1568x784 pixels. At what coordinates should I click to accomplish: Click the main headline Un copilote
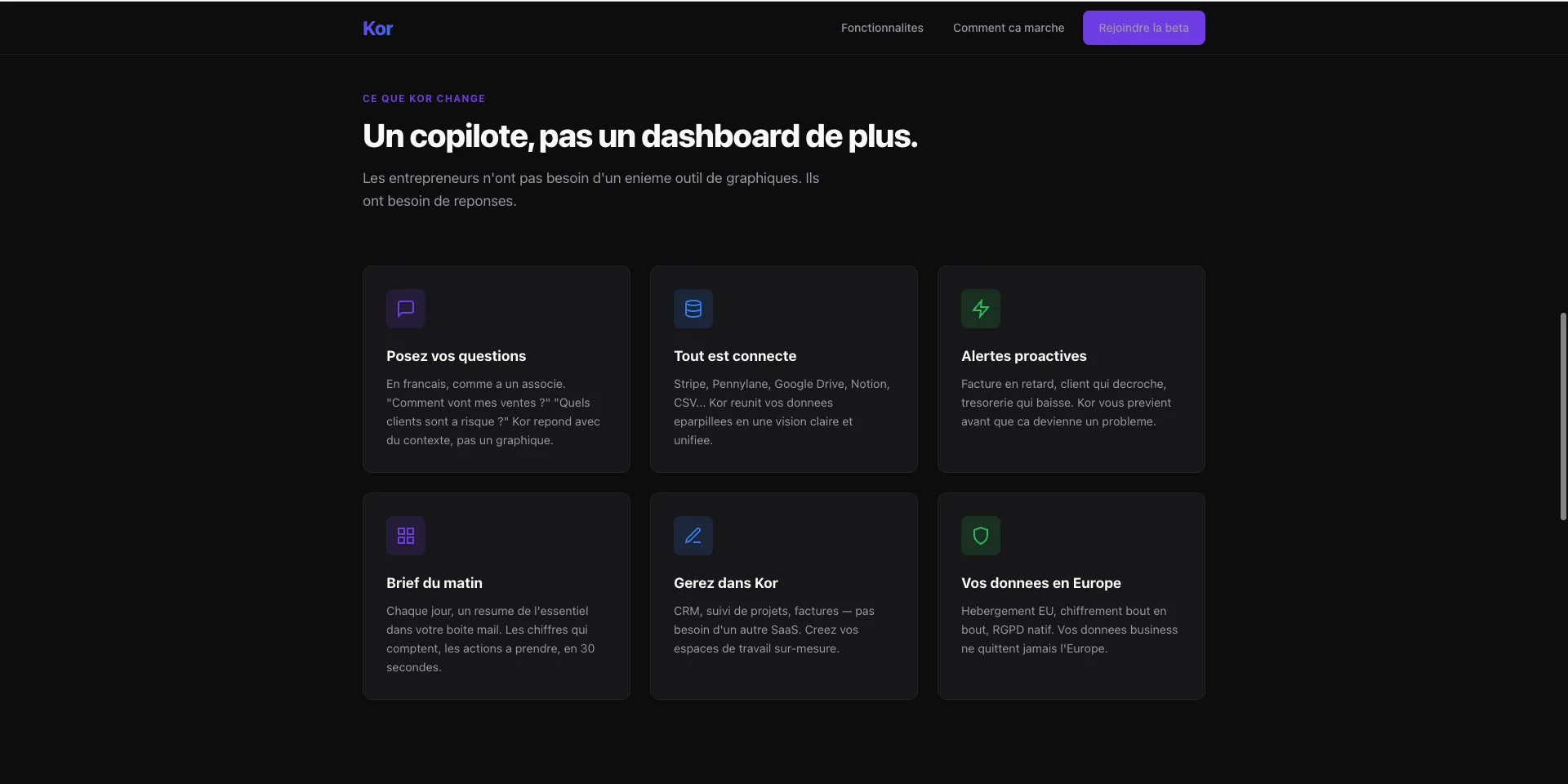point(639,136)
